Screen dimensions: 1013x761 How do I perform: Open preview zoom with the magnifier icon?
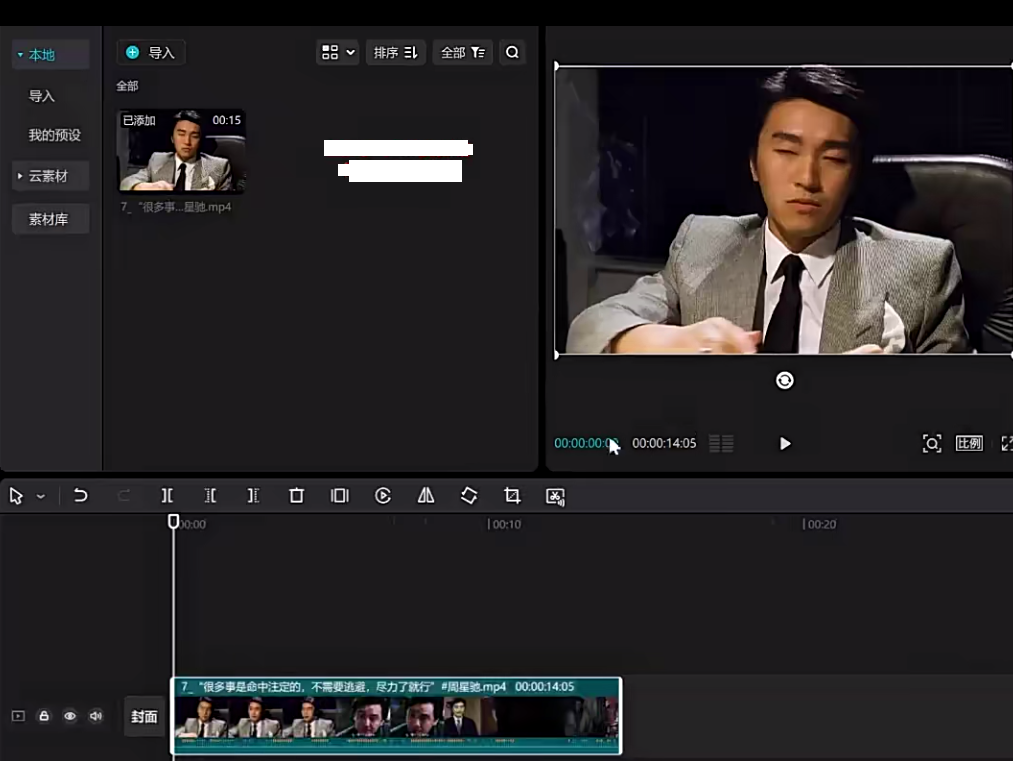coord(931,443)
